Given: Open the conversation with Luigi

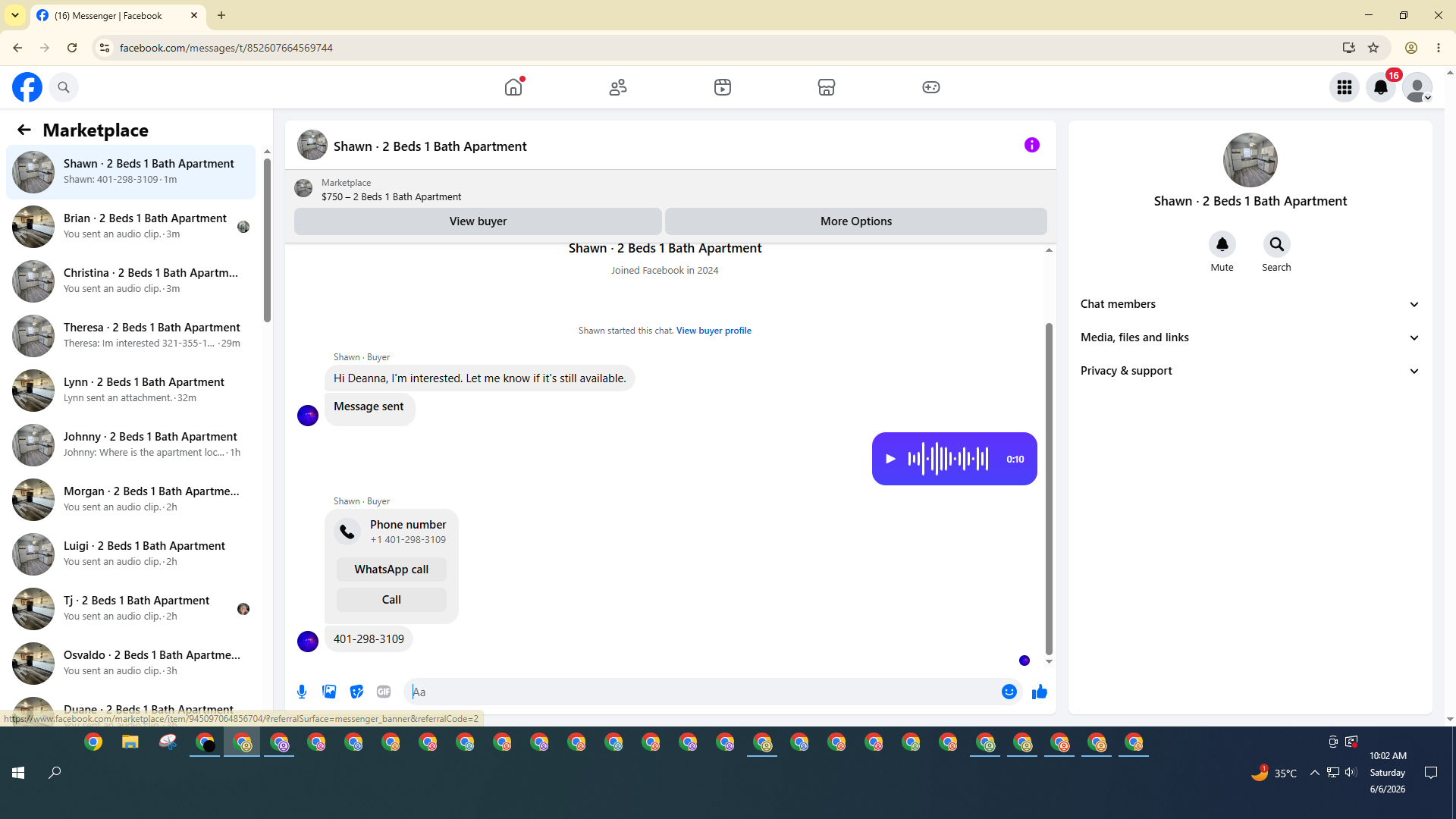Looking at the screenshot, I should coord(131,554).
